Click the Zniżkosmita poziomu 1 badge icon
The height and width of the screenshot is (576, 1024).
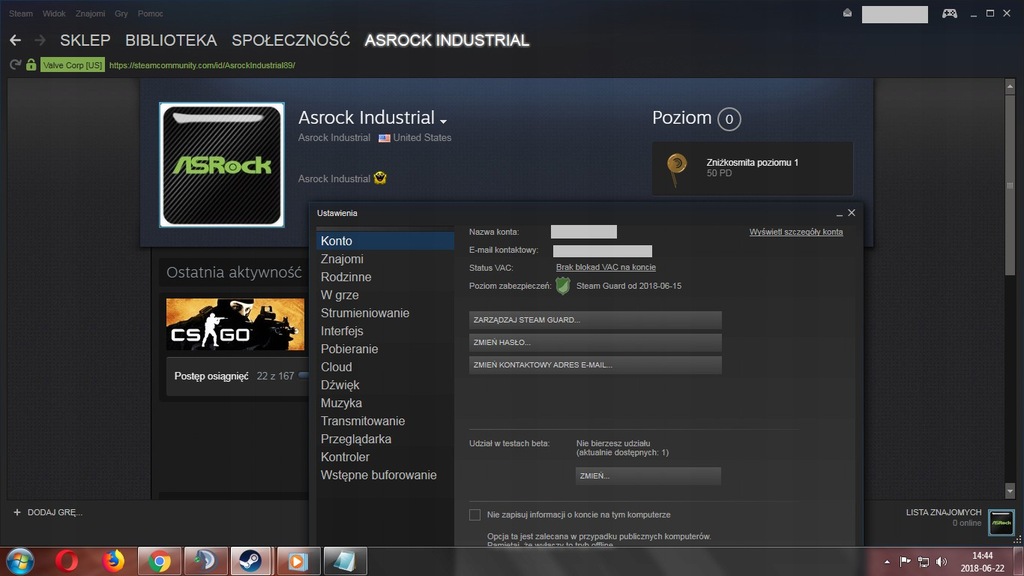point(677,168)
